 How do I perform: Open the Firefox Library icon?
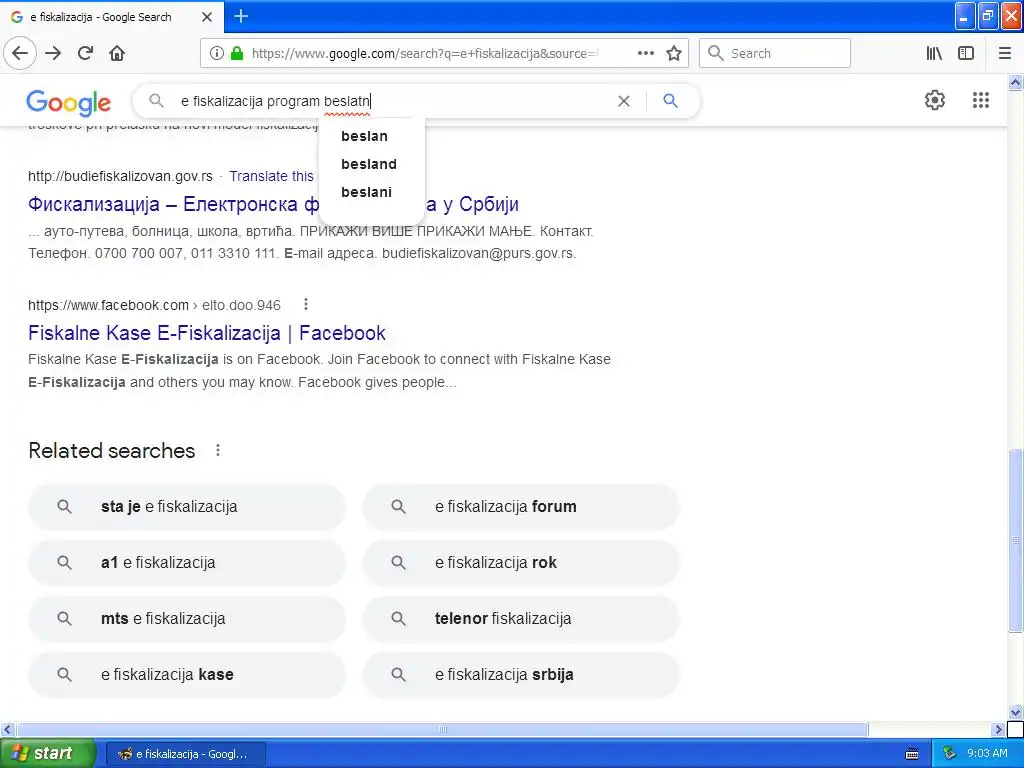tap(934, 53)
